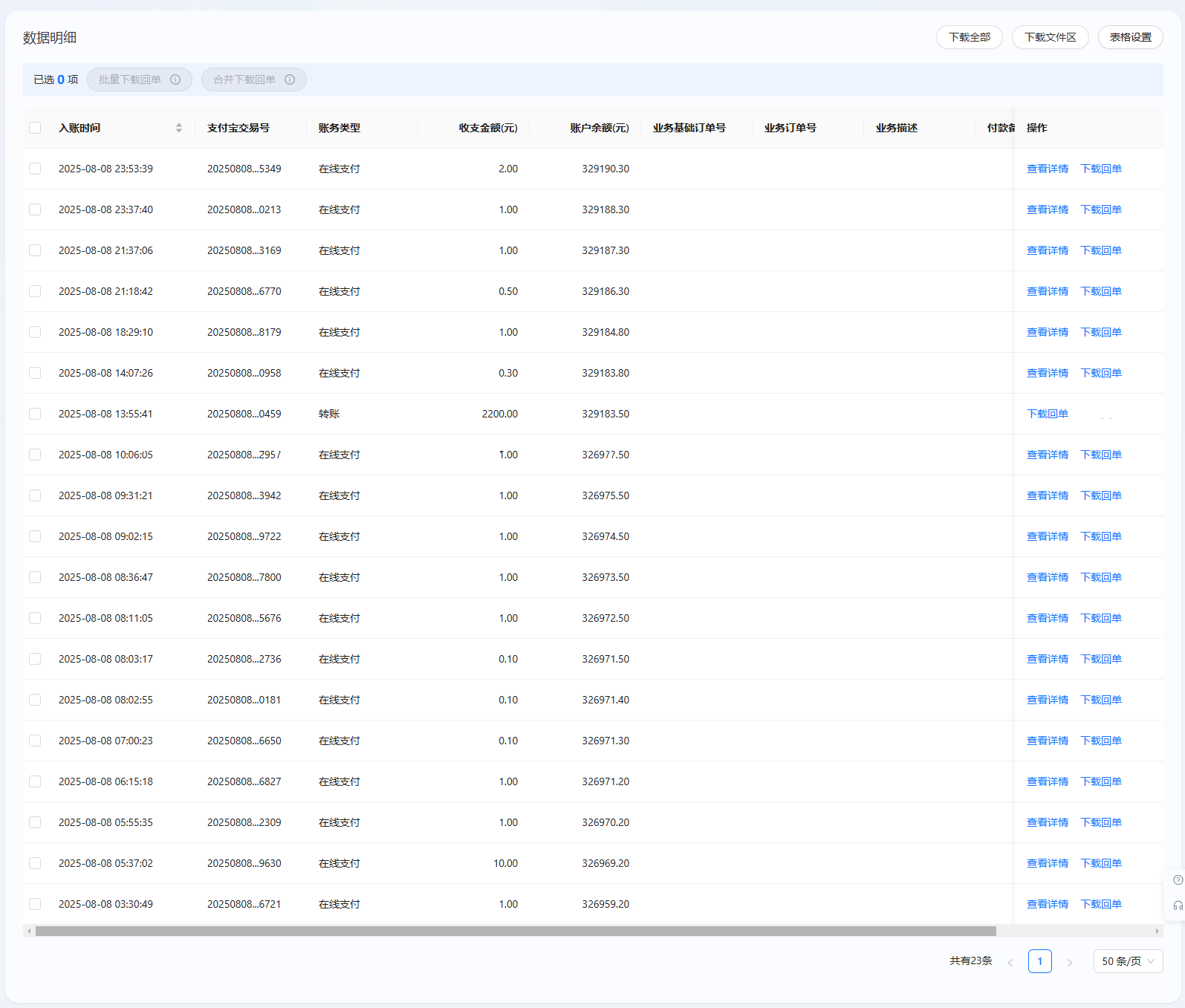Tick the checkbox for 2025-08-08 10:06:05
Screen dimensions: 1185x1008
[35, 455]
